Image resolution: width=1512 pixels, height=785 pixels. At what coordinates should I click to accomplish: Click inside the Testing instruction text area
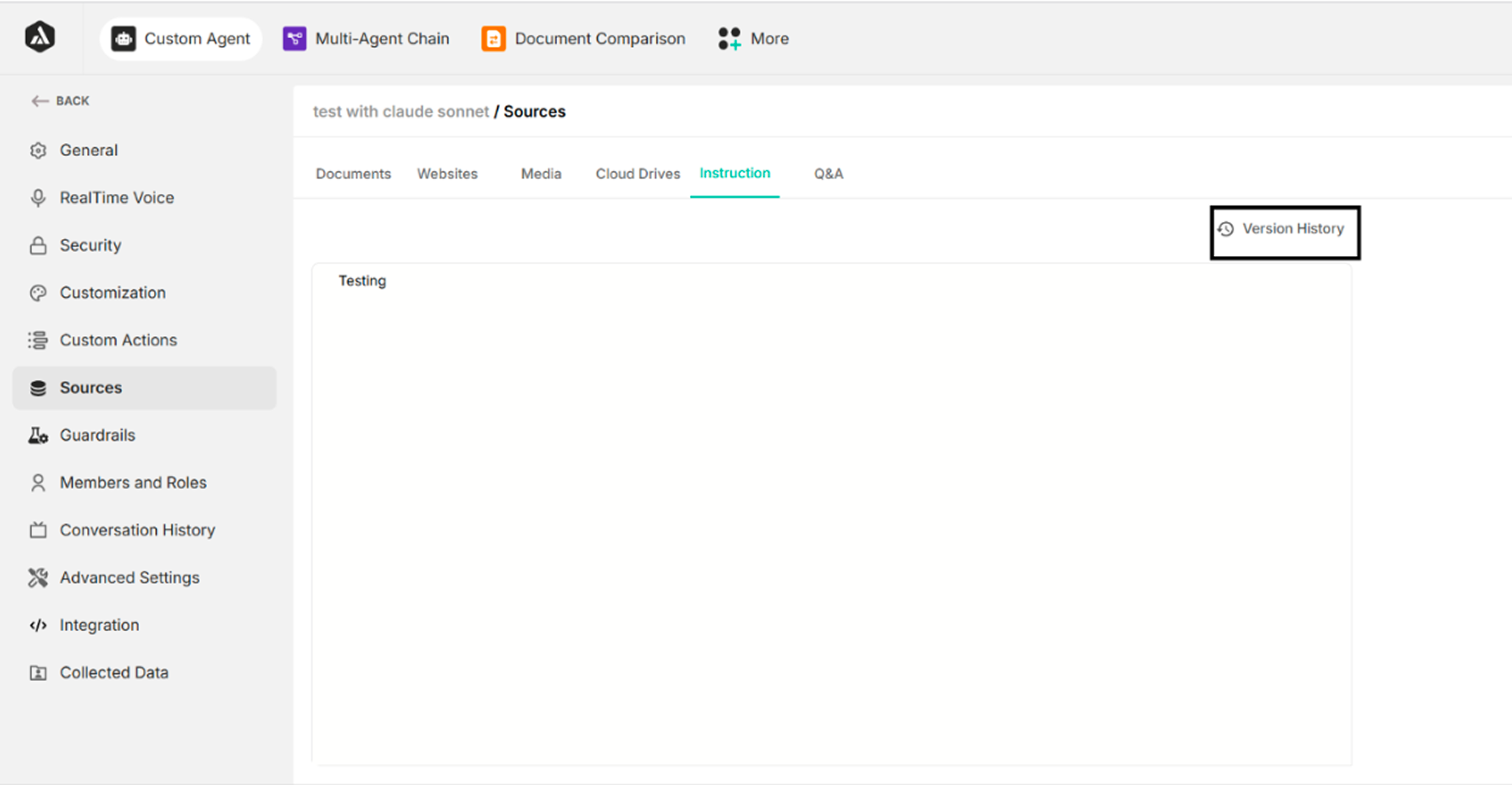tap(831, 513)
